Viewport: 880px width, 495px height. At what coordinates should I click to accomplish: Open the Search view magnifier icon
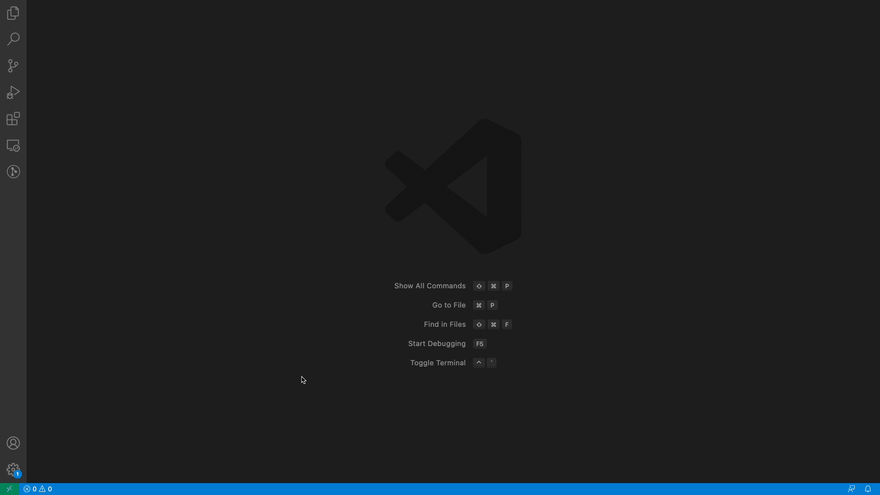[x=13, y=39]
